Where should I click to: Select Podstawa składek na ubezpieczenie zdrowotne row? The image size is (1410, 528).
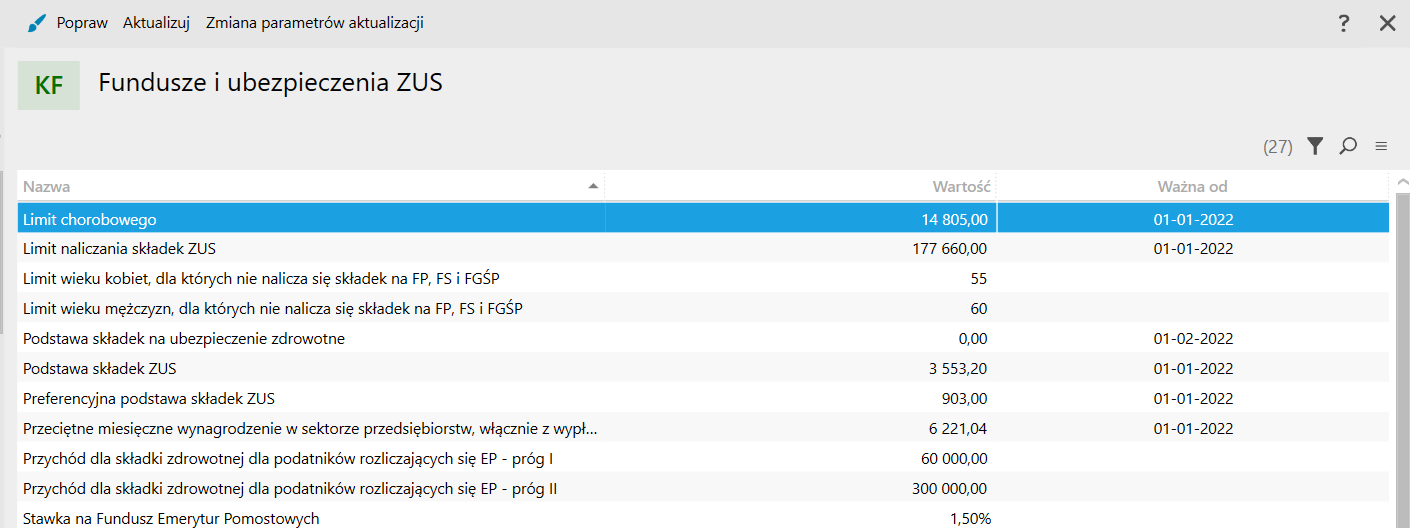703,338
